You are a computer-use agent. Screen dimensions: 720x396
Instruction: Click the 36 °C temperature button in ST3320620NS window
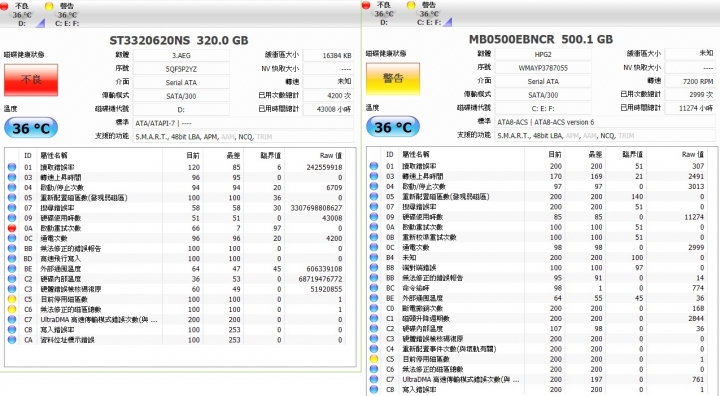point(31,128)
